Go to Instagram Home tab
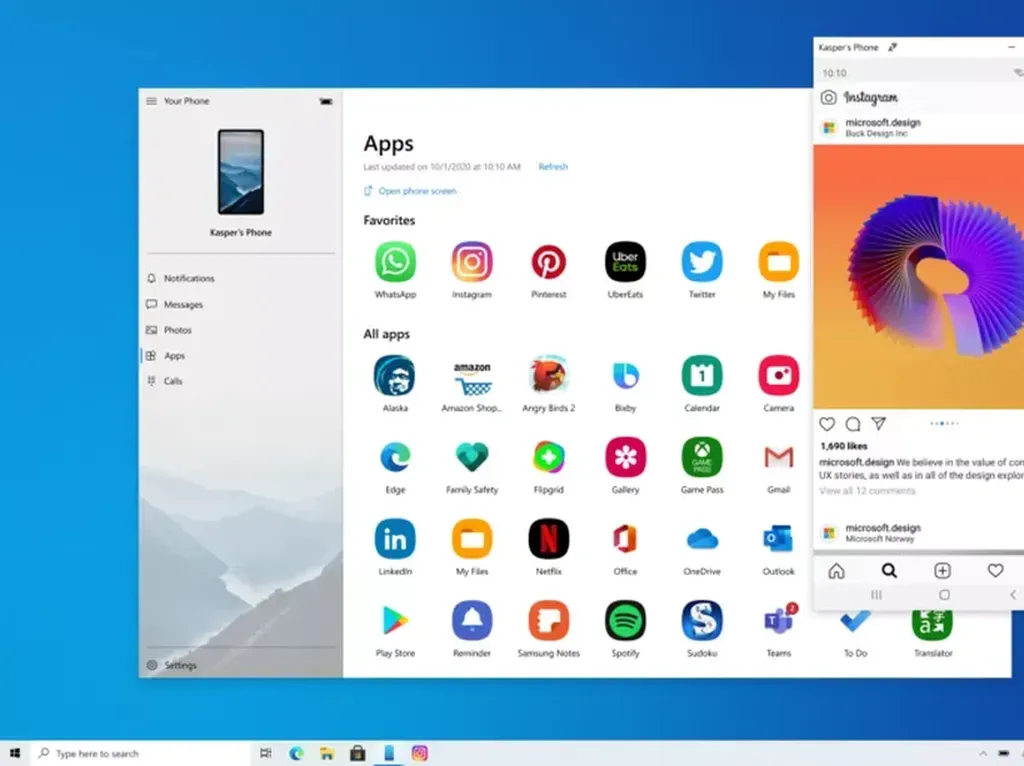 pos(836,571)
